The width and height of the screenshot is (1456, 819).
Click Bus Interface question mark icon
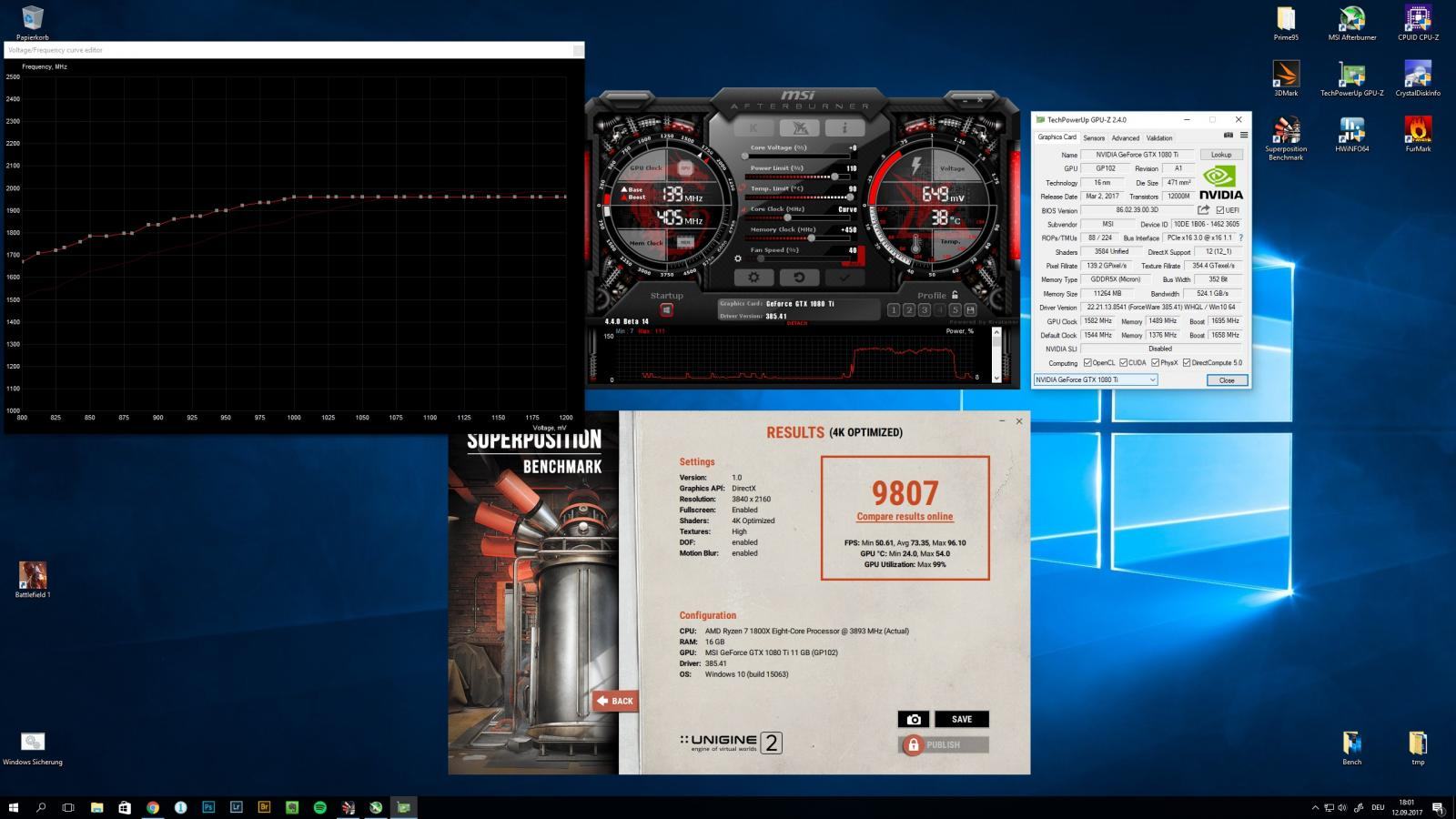[x=1240, y=238]
